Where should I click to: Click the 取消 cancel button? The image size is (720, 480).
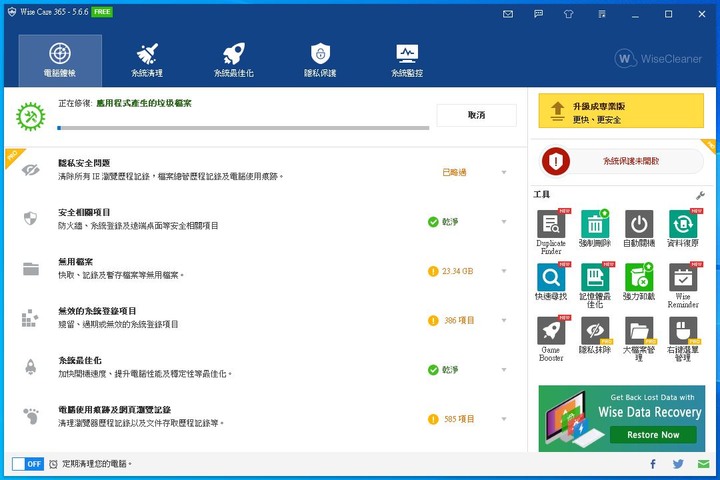tap(477, 115)
